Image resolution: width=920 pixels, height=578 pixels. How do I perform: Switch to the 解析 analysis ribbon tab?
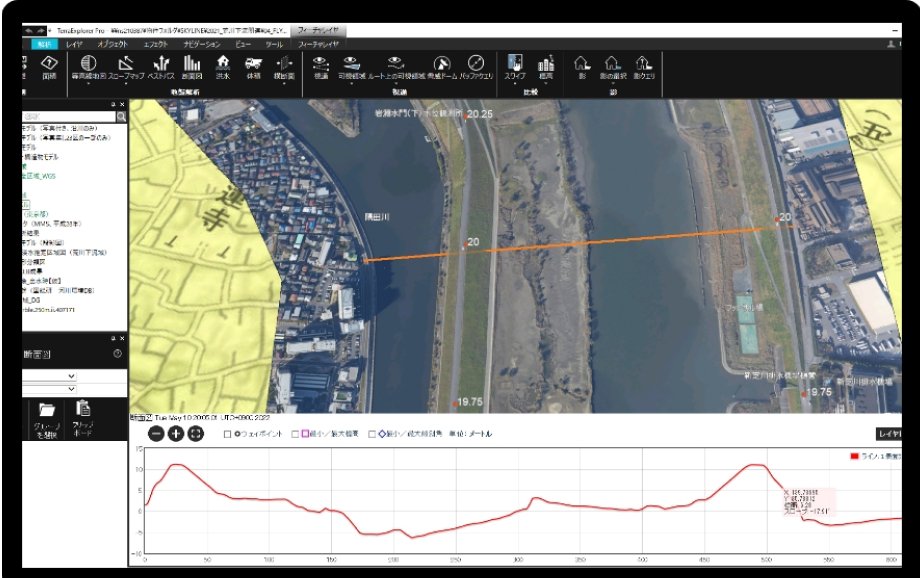tap(45, 44)
